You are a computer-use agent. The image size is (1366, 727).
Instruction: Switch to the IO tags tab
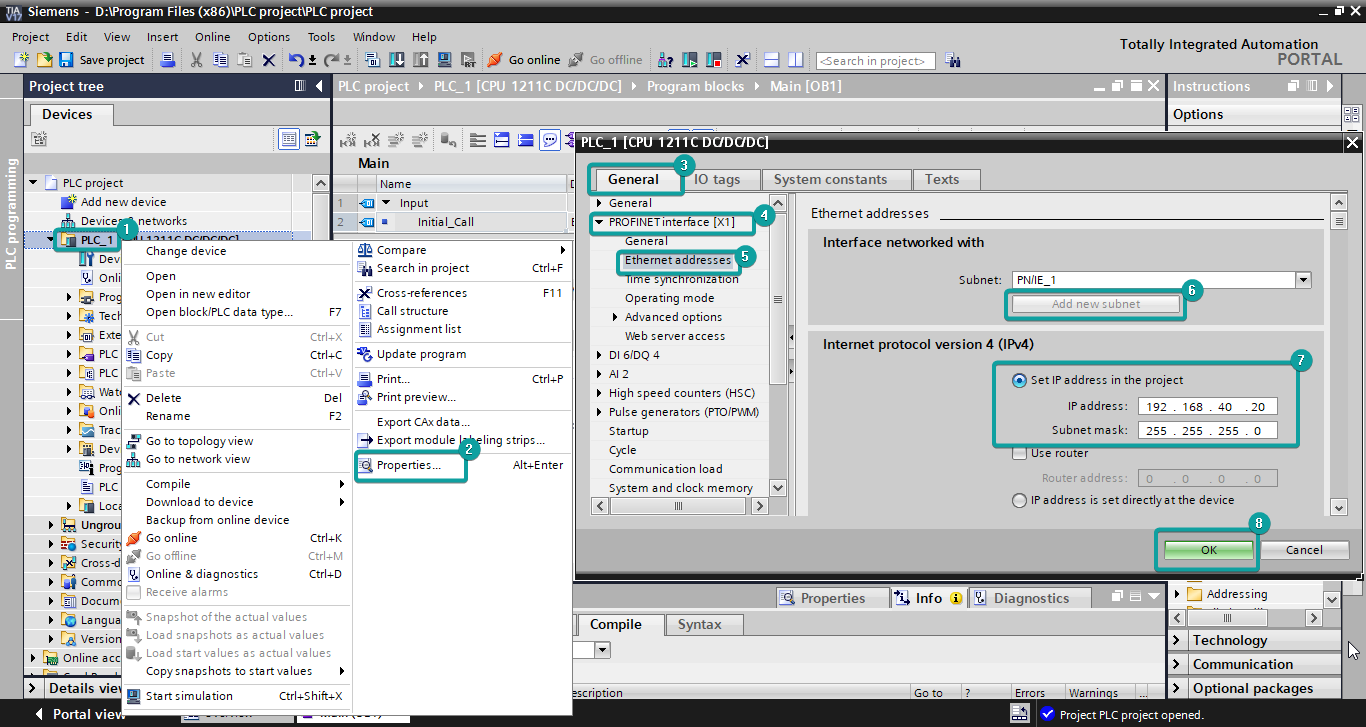point(717,180)
